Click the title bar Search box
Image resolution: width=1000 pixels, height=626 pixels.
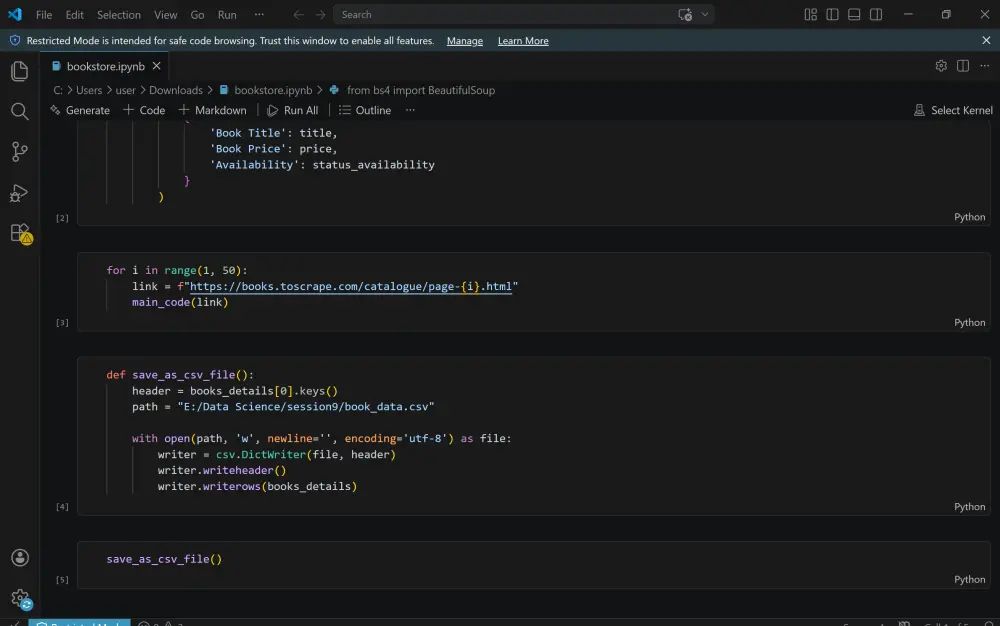click(523, 15)
